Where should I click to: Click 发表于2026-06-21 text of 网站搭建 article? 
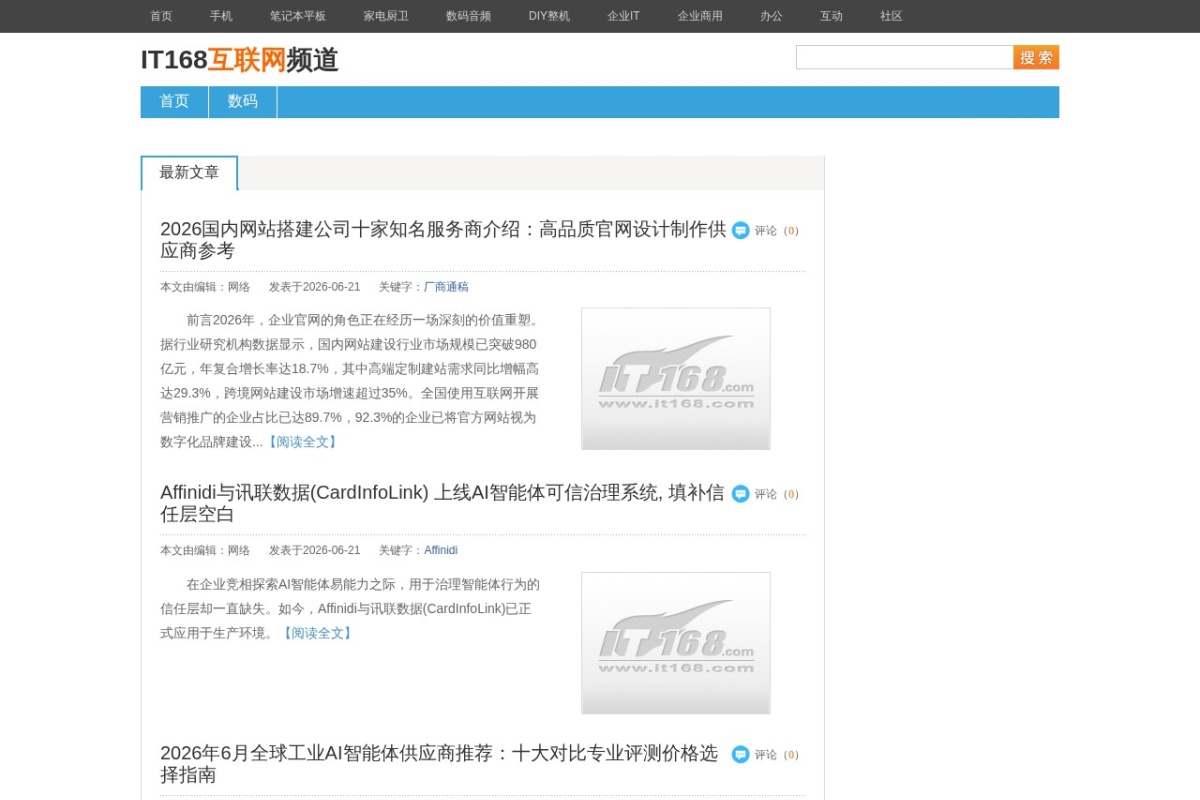[314, 287]
